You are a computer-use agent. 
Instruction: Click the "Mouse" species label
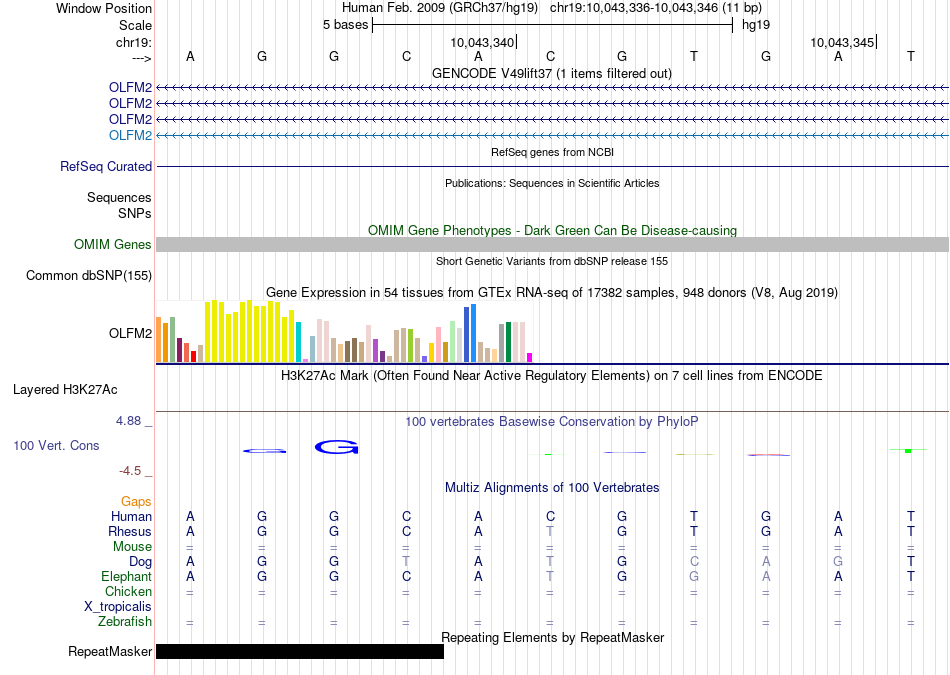pyautogui.click(x=132, y=547)
